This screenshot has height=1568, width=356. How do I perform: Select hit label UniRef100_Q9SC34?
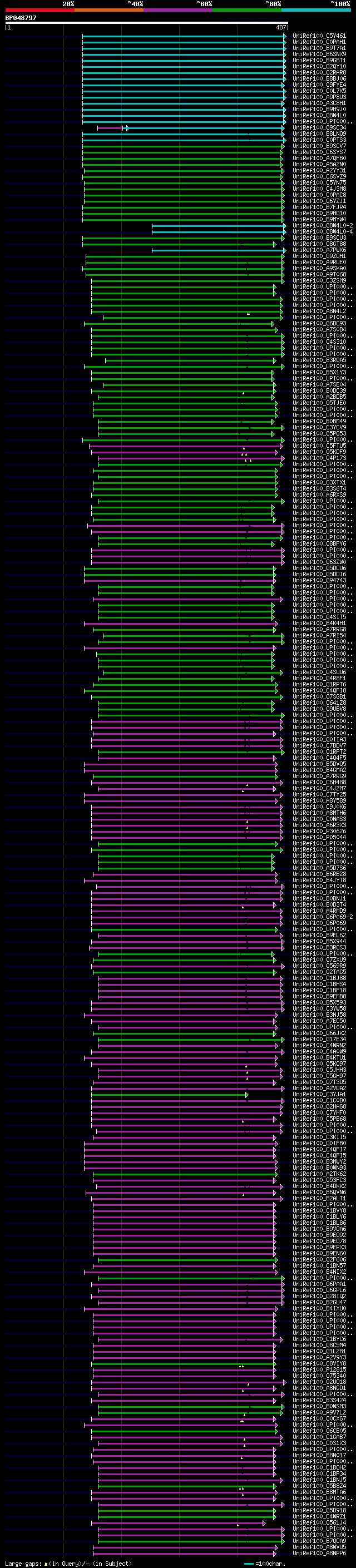[319, 128]
